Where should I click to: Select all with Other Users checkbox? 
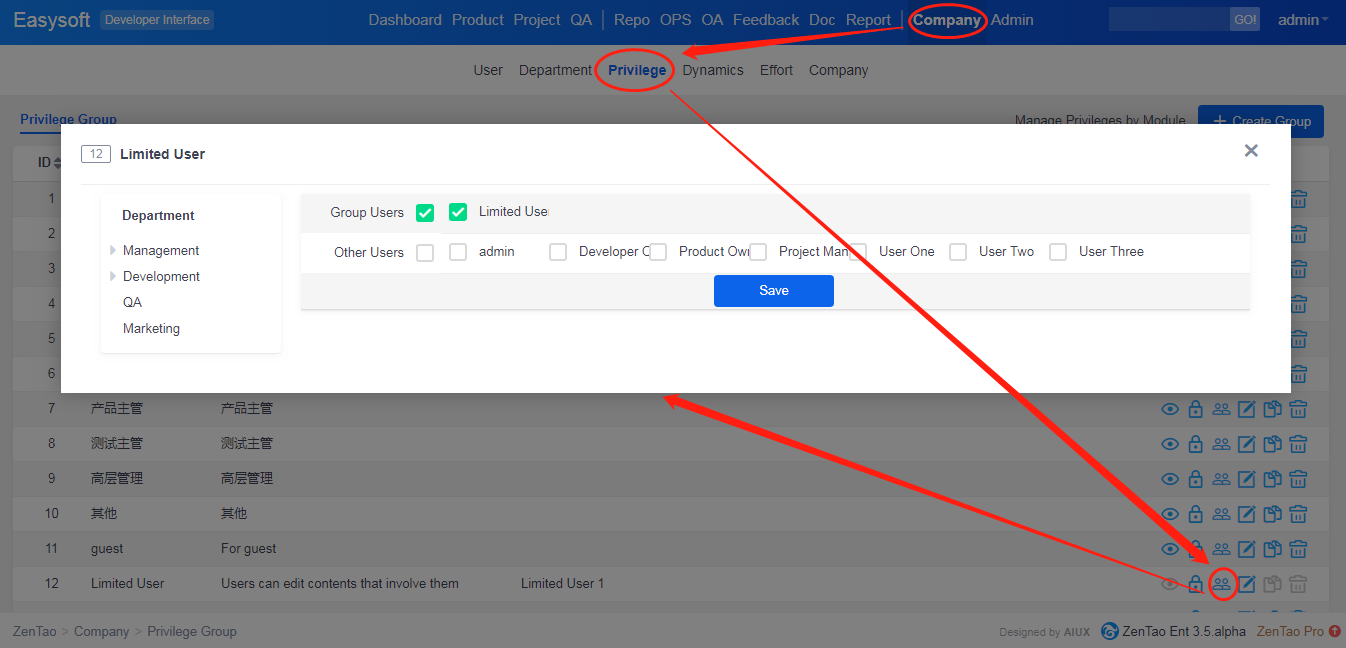pos(425,253)
